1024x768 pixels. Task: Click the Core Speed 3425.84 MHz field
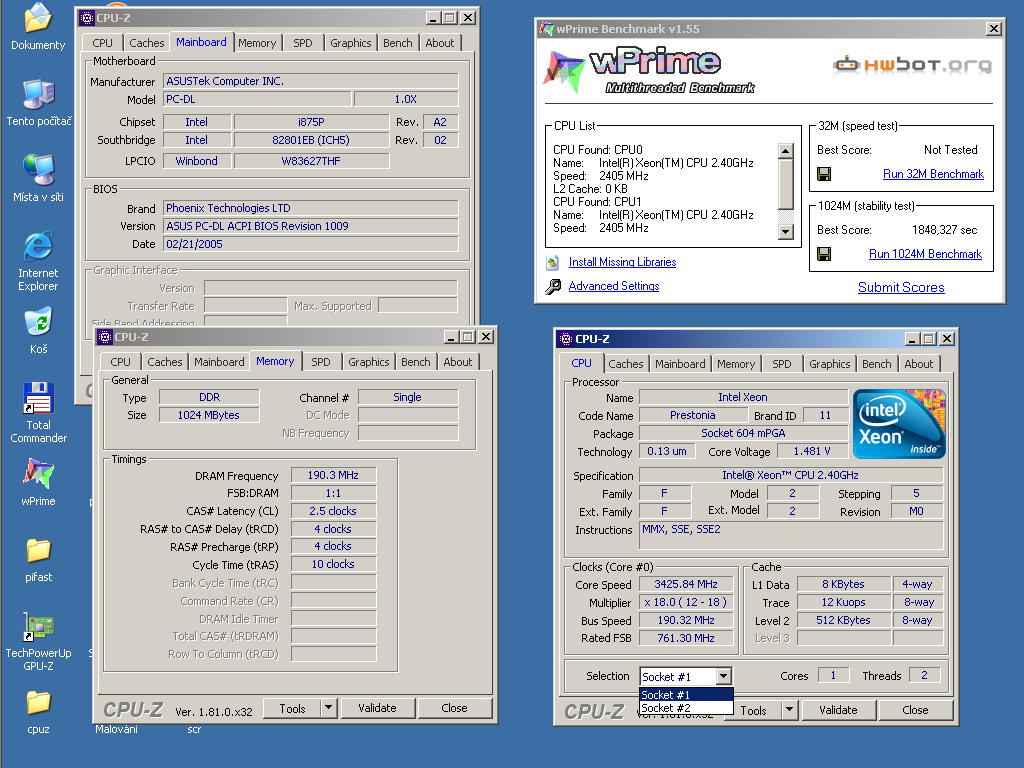pyautogui.click(x=686, y=584)
